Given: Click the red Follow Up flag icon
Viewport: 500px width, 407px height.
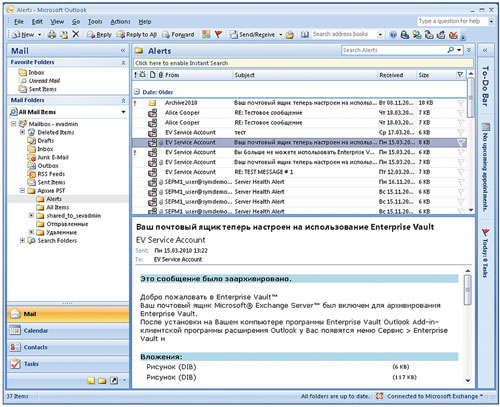Looking at the screenshot, I should click(x=219, y=34).
